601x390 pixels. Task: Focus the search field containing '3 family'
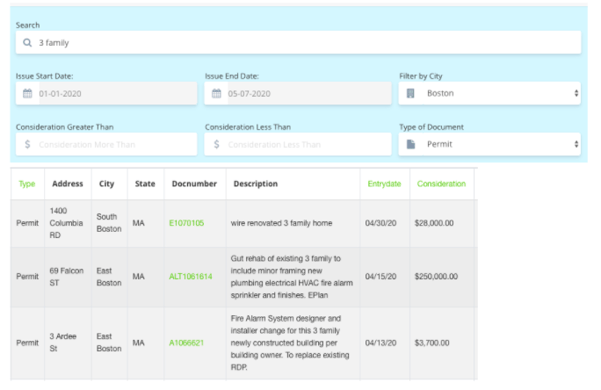298,43
